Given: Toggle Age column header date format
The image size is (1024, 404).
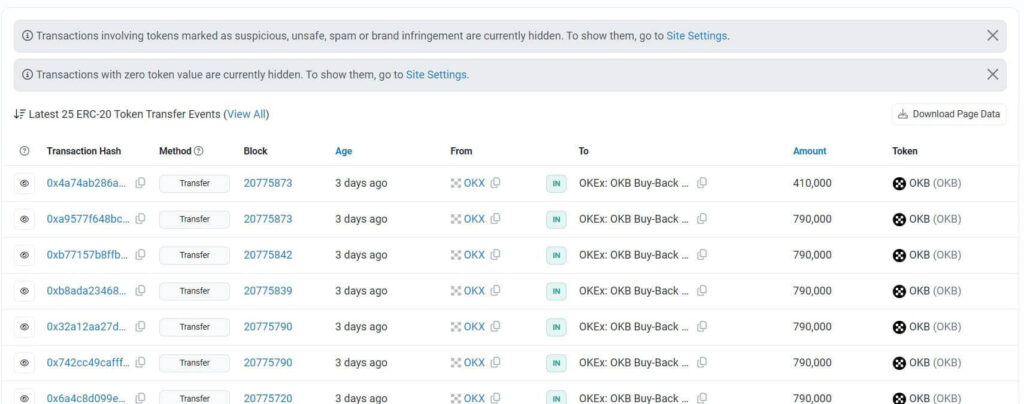Looking at the screenshot, I should pos(343,151).
